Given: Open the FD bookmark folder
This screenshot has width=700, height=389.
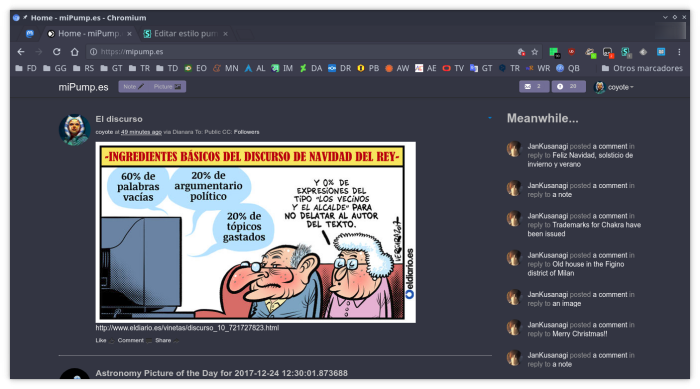Looking at the screenshot, I should [26, 68].
